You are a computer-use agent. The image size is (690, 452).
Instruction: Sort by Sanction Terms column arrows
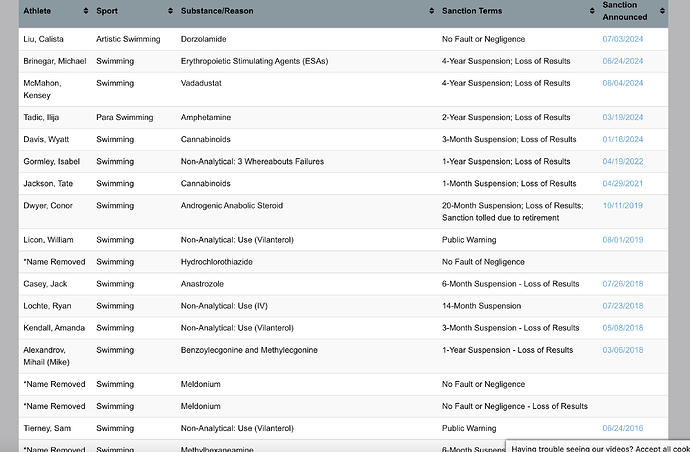pos(592,11)
